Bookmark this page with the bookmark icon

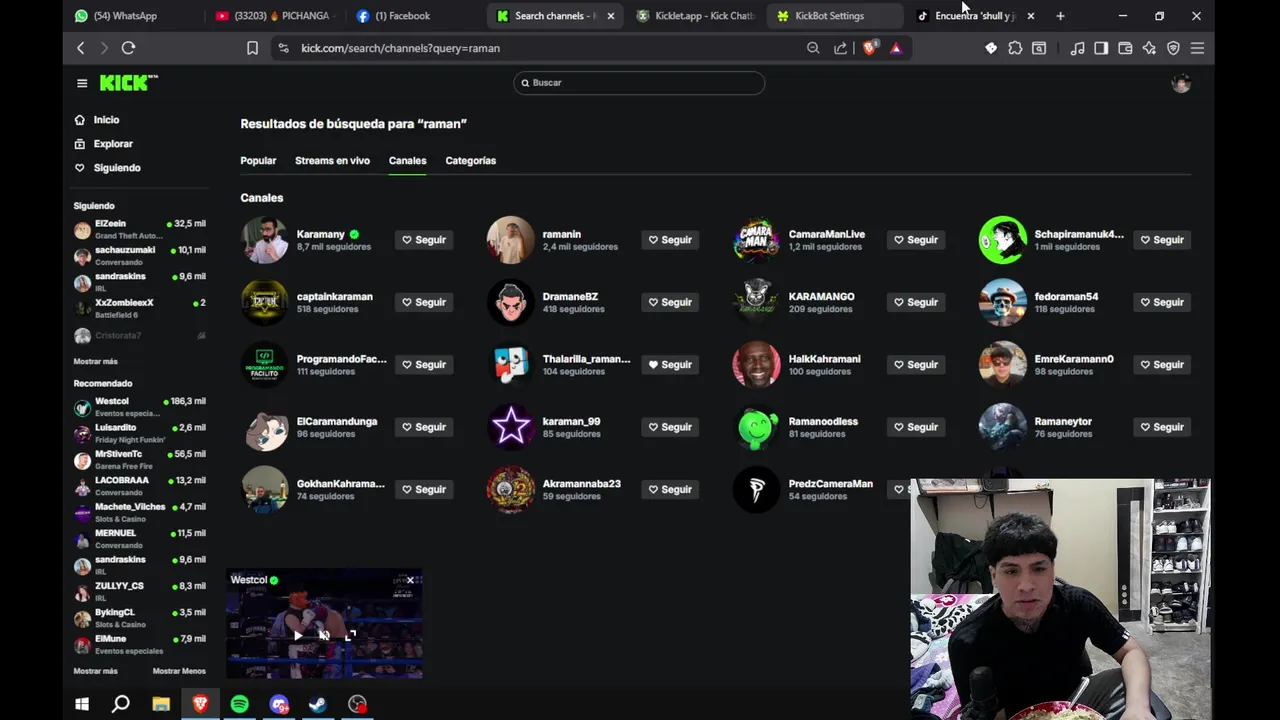(252, 48)
